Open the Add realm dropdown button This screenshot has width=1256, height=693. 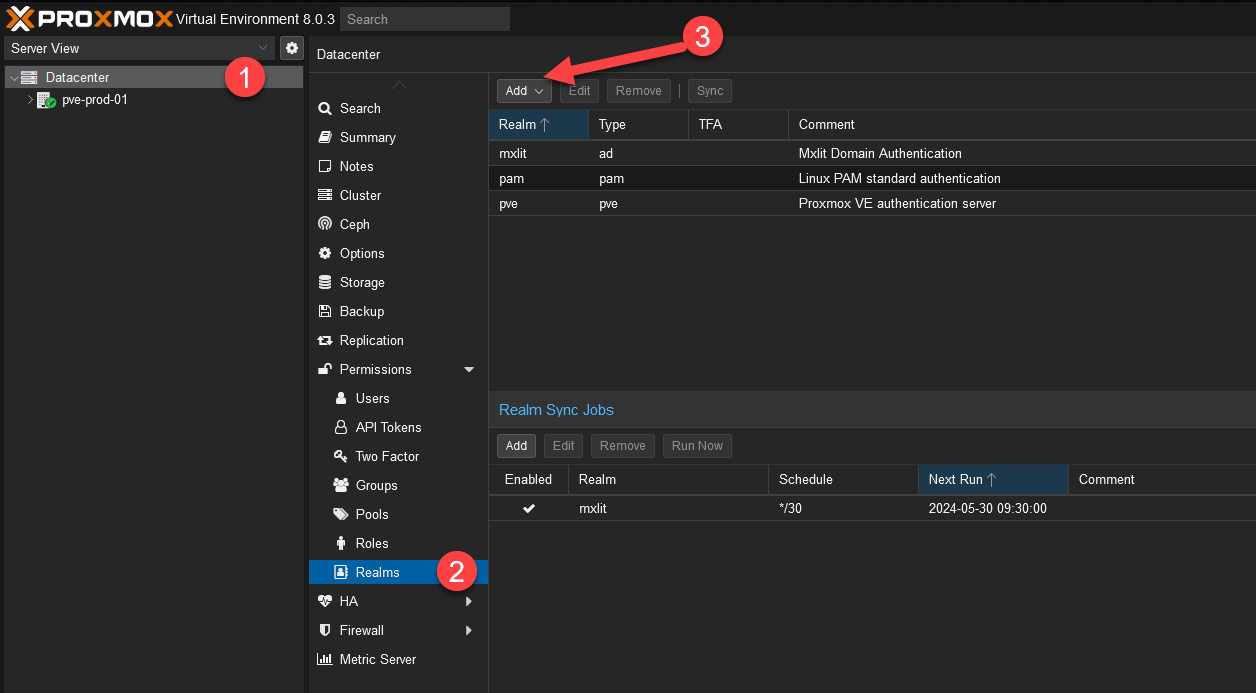(524, 91)
